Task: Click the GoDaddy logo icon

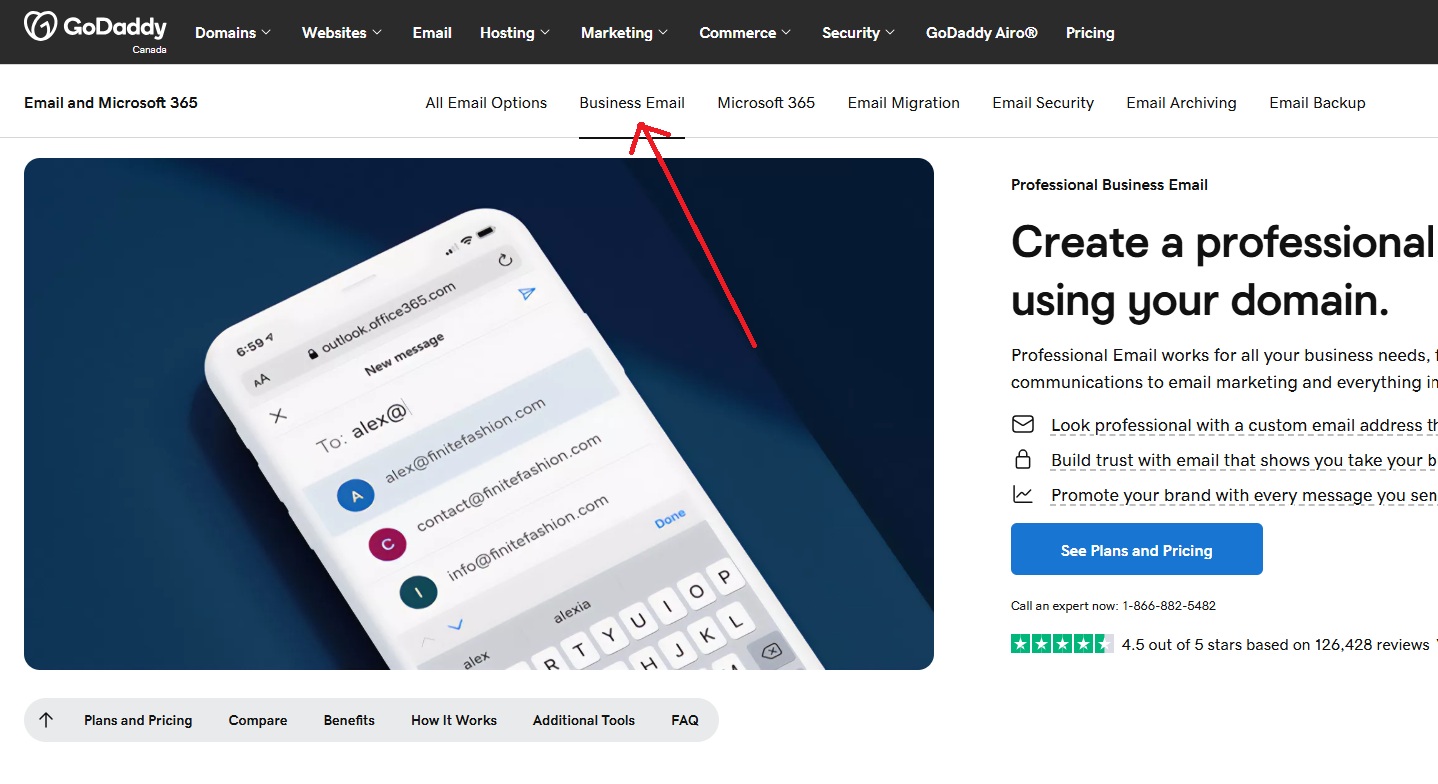Action: pyautogui.click(x=41, y=26)
